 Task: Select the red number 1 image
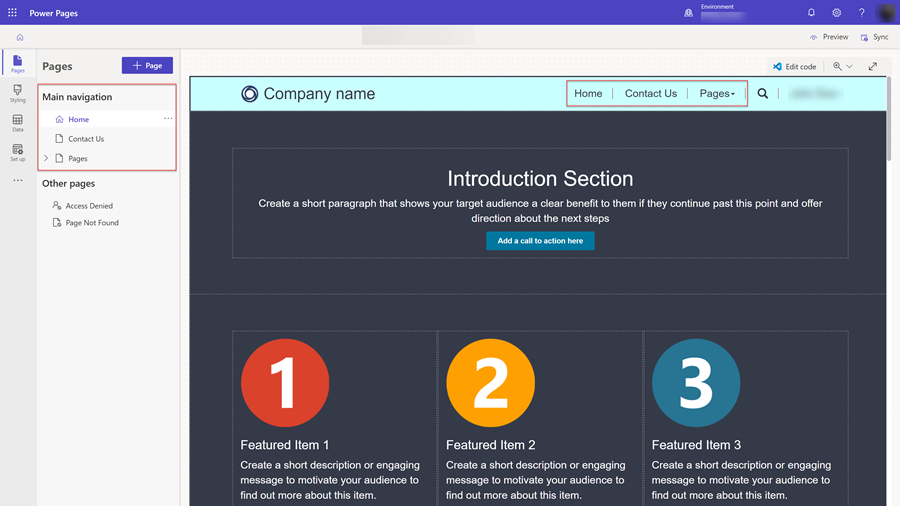[285, 383]
